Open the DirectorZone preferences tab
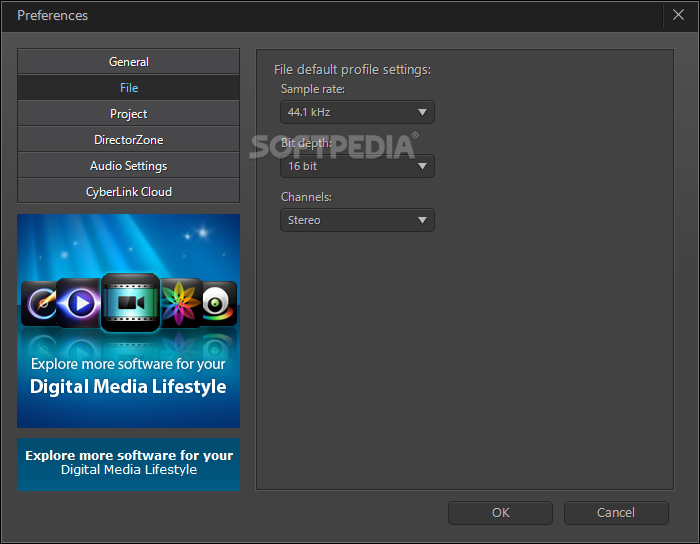The width and height of the screenshot is (700, 544). pyautogui.click(x=129, y=139)
